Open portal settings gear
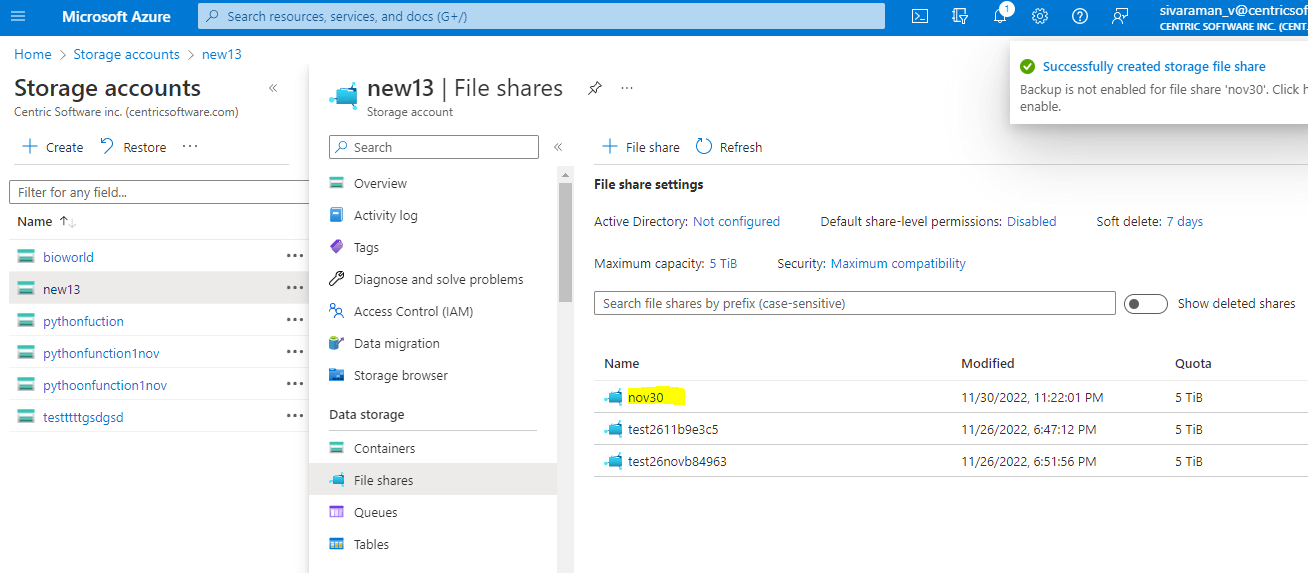Screen dimensions: 1308x574 (x=1040, y=16)
